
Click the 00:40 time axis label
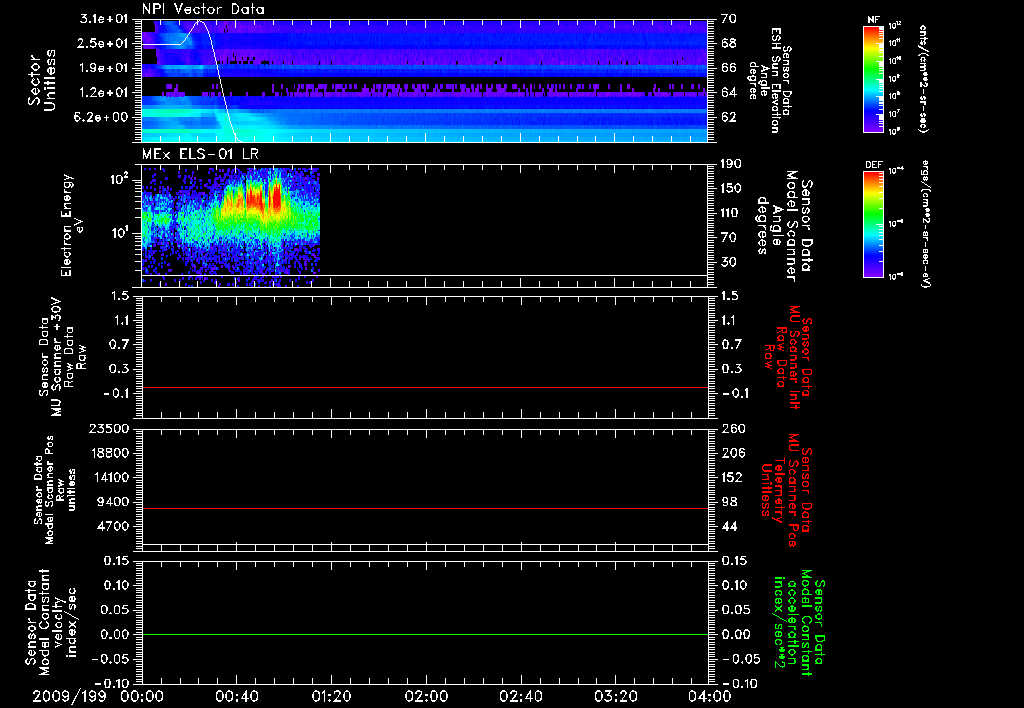pyautogui.click(x=236, y=696)
